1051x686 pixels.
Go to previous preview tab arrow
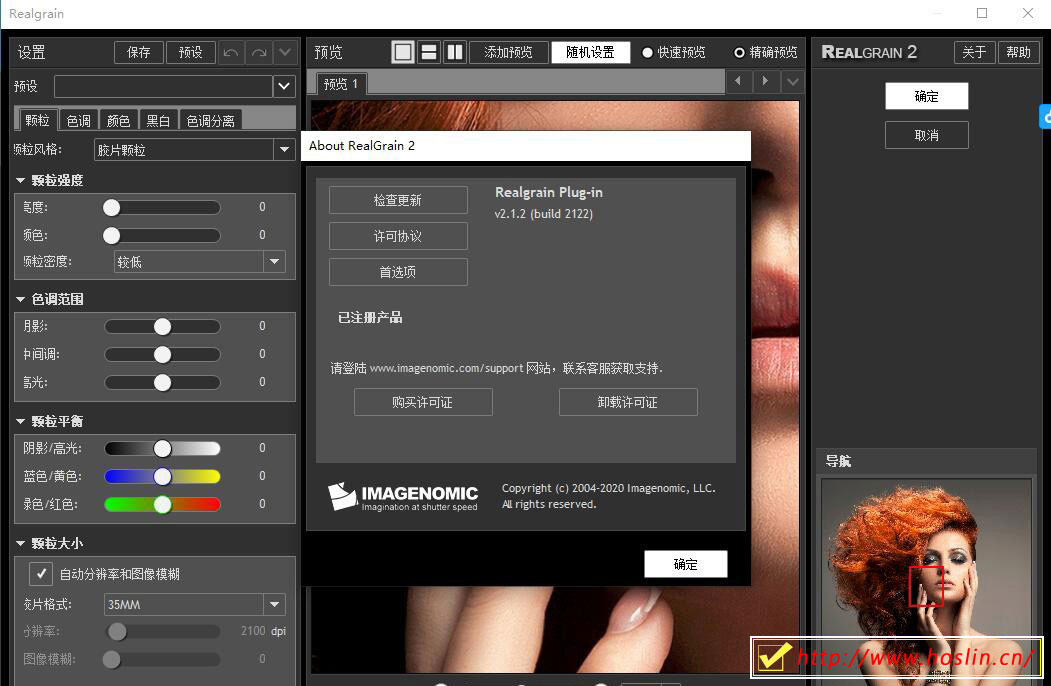pos(738,82)
